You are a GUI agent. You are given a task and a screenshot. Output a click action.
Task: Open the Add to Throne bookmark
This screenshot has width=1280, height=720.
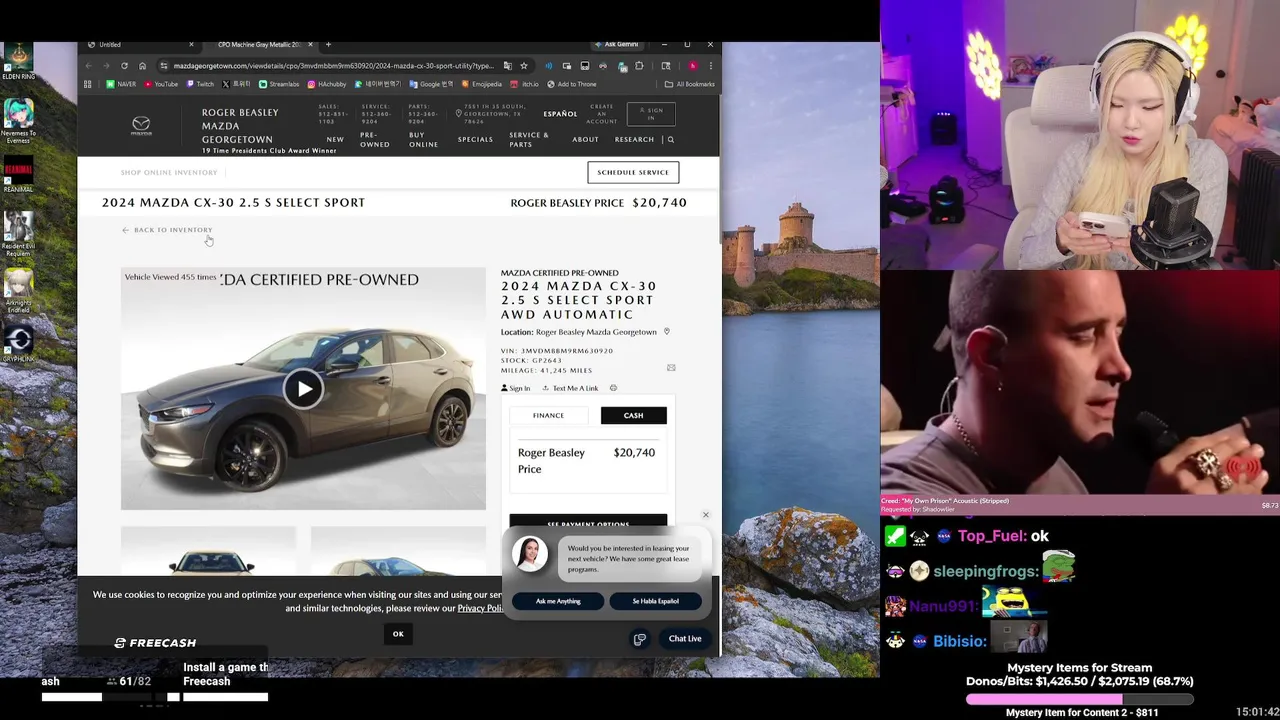tap(571, 84)
